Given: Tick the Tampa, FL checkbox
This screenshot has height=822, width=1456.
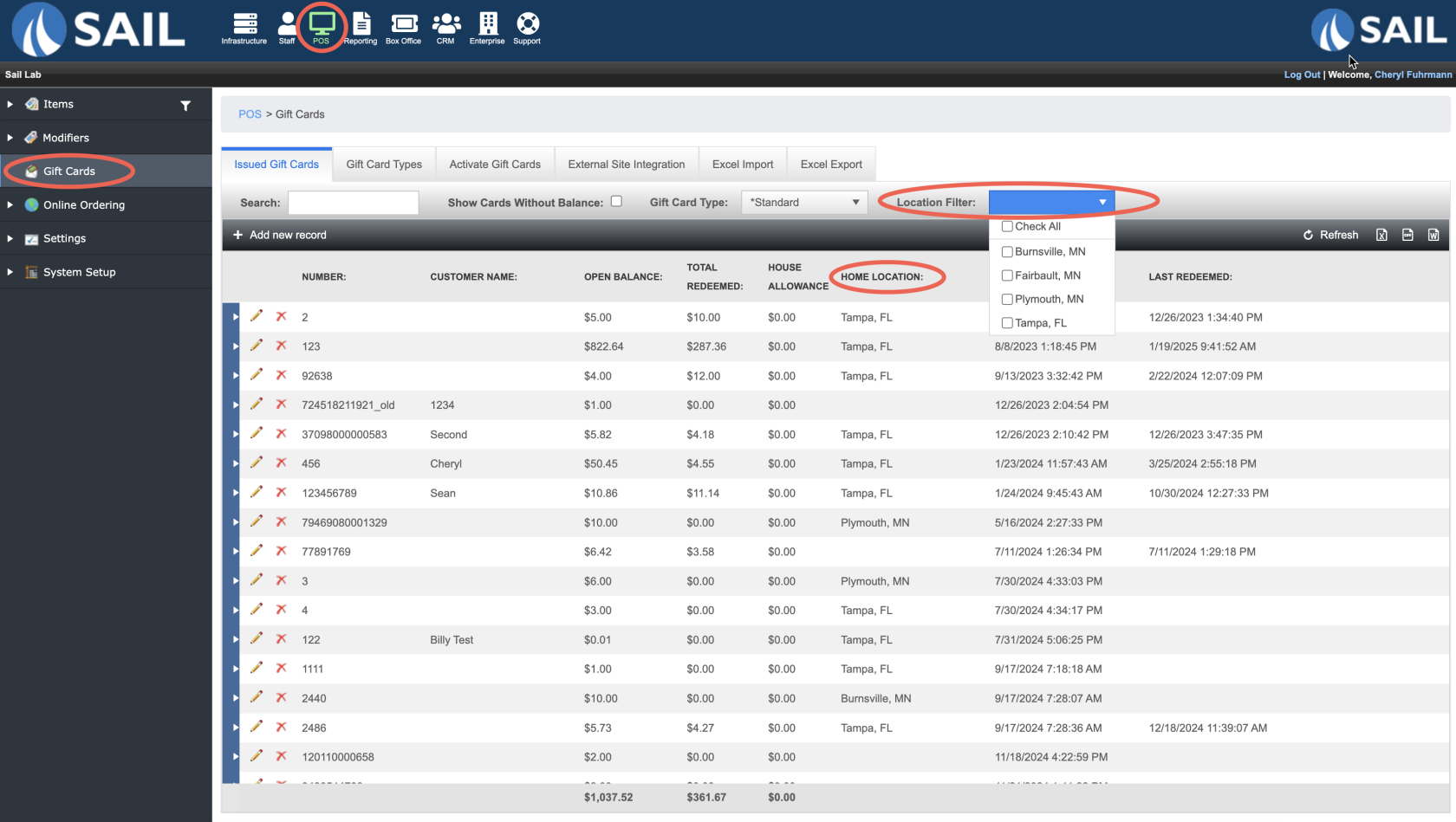Looking at the screenshot, I should click(1007, 323).
